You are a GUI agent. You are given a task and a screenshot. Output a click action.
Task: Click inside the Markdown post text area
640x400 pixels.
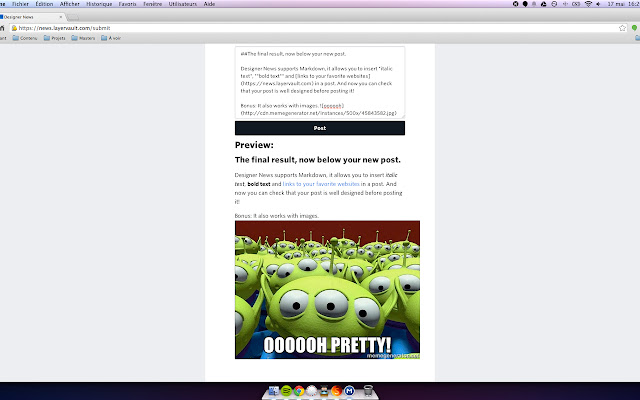click(x=320, y=82)
